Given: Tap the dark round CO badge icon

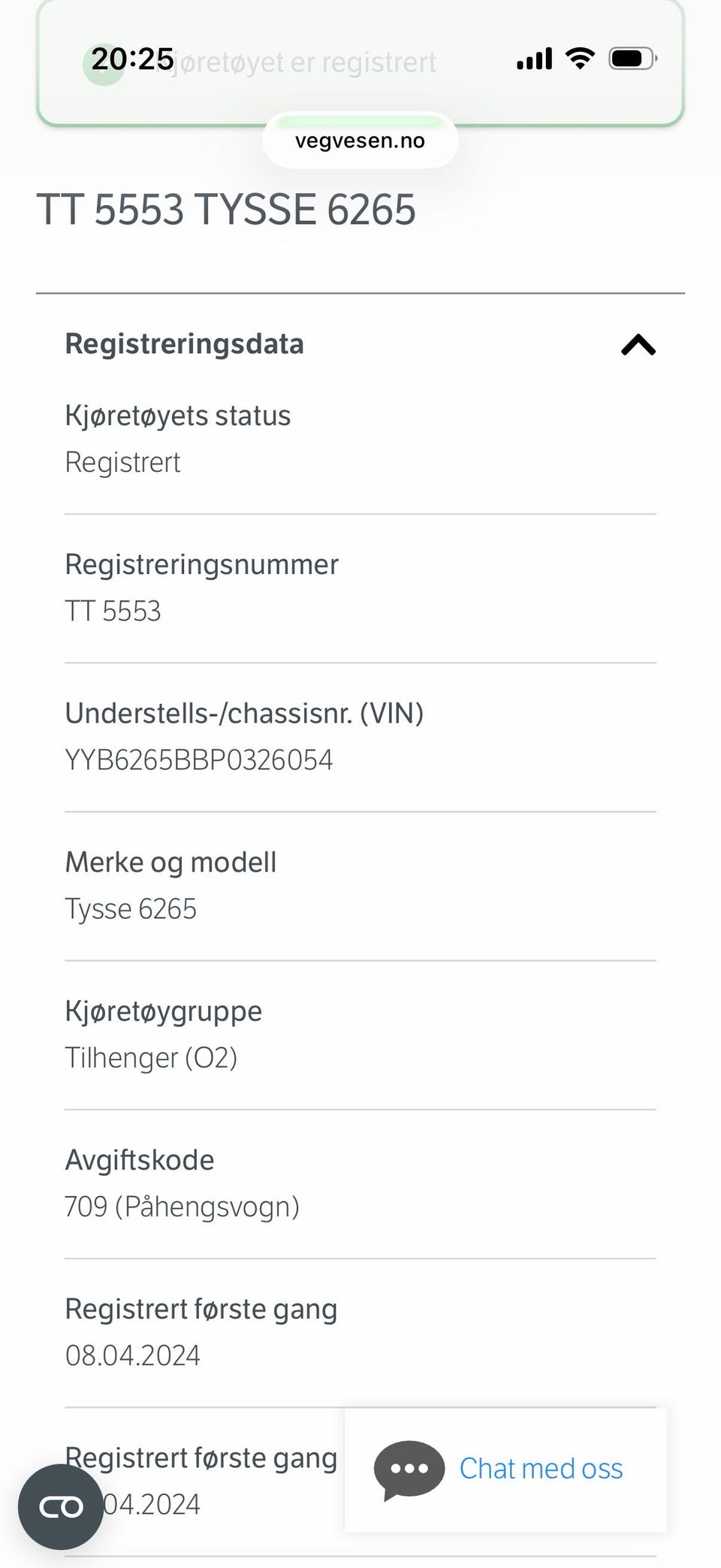Looking at the screenshot, I should pos(61,1506).
